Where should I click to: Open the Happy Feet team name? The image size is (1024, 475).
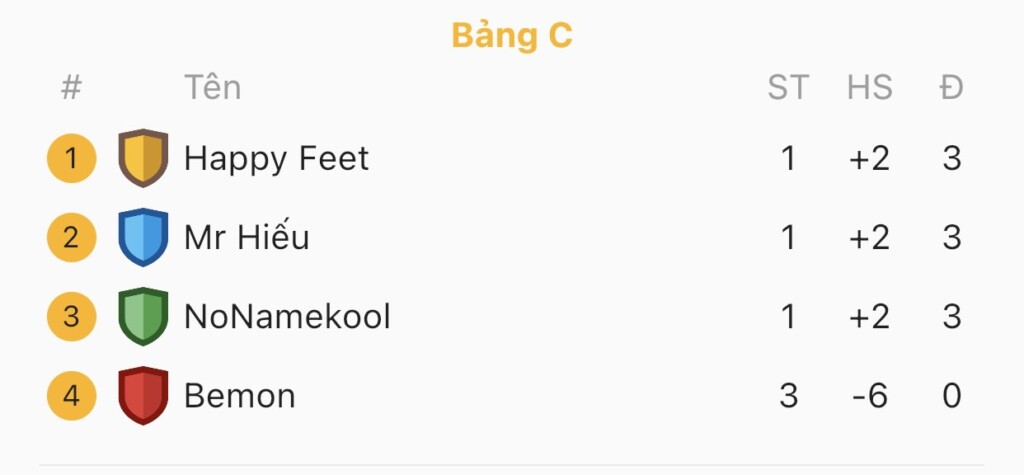[x=276, y=159]
